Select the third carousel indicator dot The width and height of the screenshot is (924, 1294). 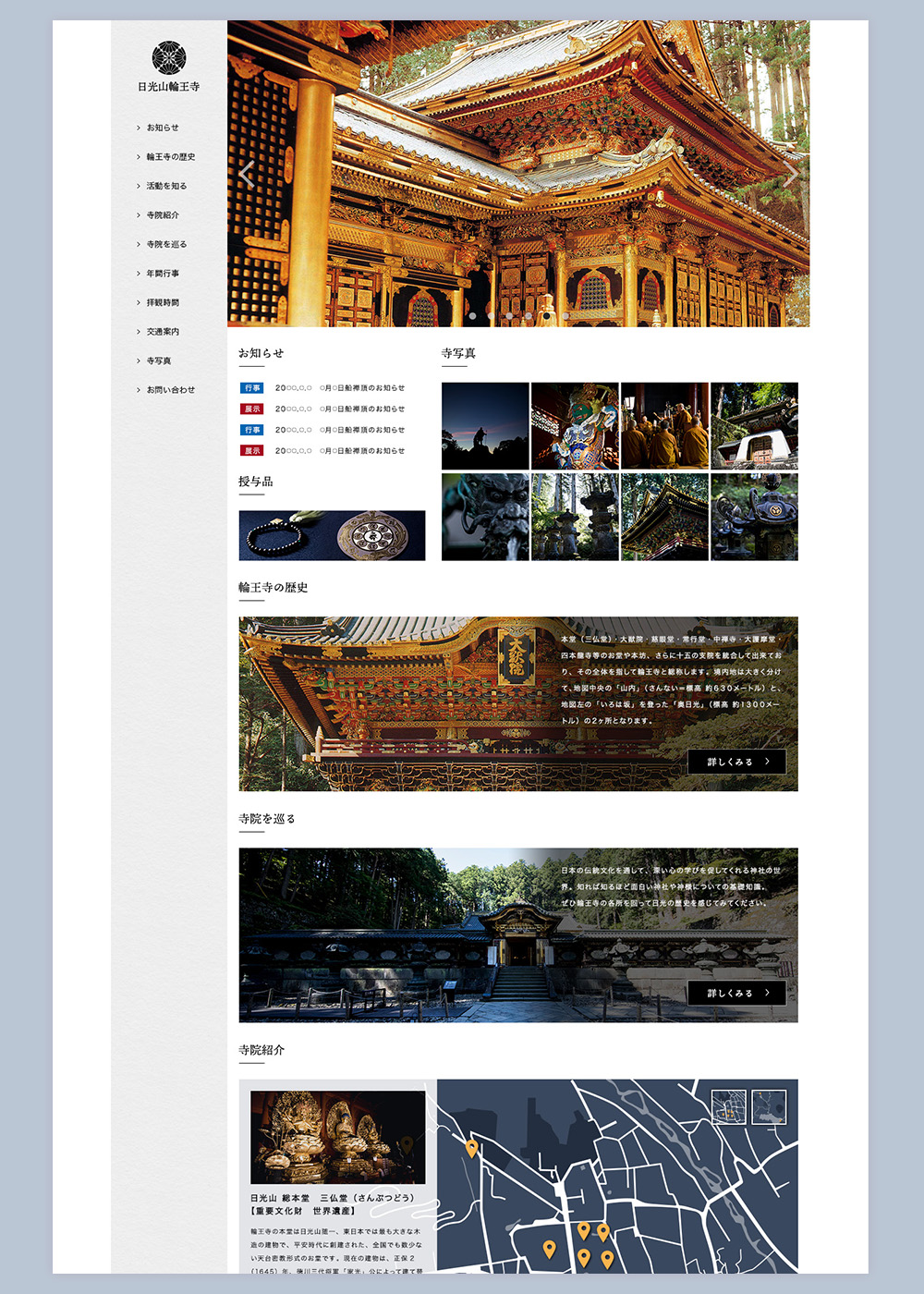pos(509,316)
